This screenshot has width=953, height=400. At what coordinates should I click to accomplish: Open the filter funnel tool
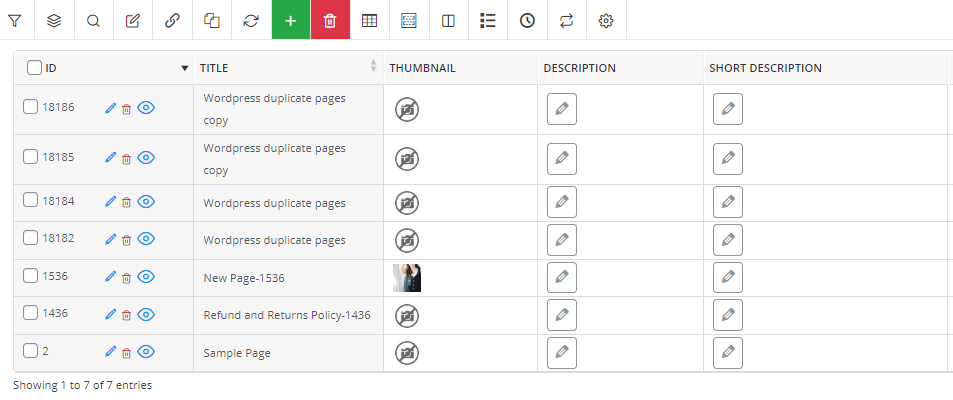pos(15,20)
